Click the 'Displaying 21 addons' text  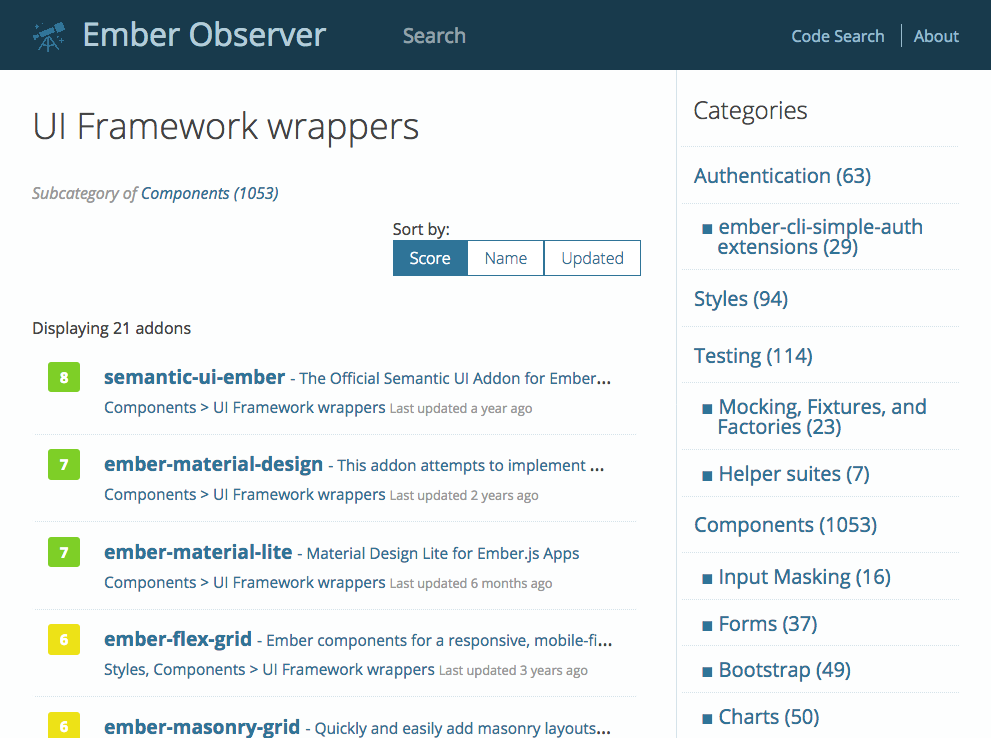tap(111, 329)
